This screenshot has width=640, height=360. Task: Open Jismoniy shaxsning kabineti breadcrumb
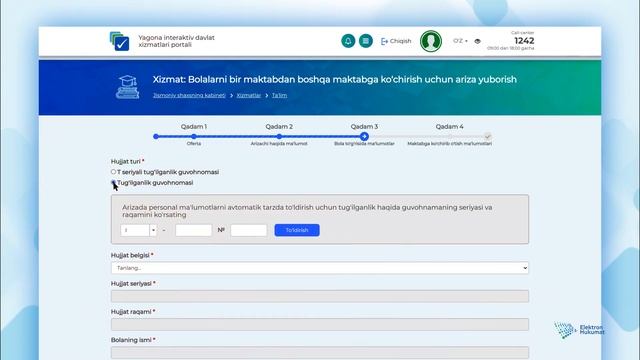point(189,95)
